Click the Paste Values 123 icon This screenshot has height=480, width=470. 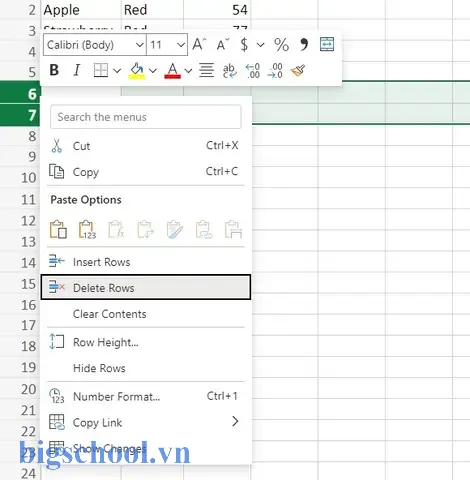[87, 229]
